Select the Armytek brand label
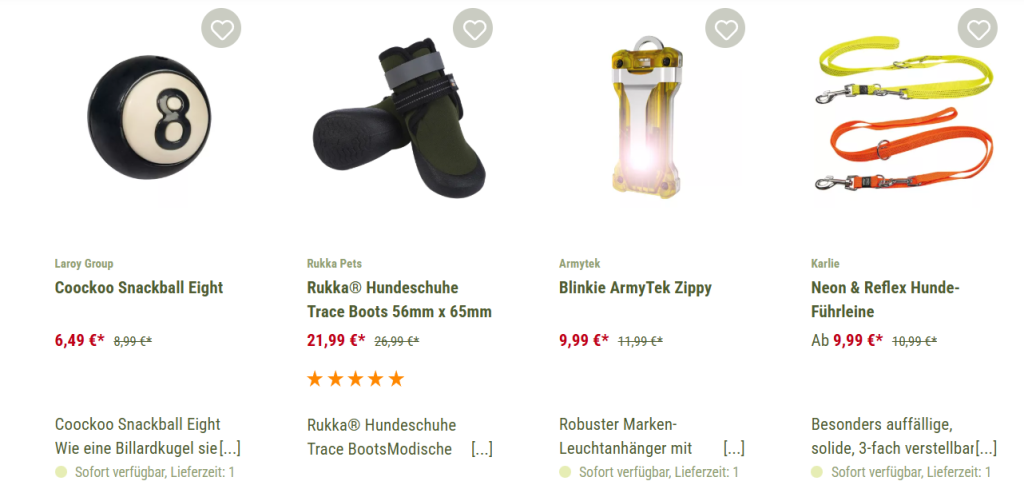The width and height of the screenshot is (1024, 485). pos(579,264)
